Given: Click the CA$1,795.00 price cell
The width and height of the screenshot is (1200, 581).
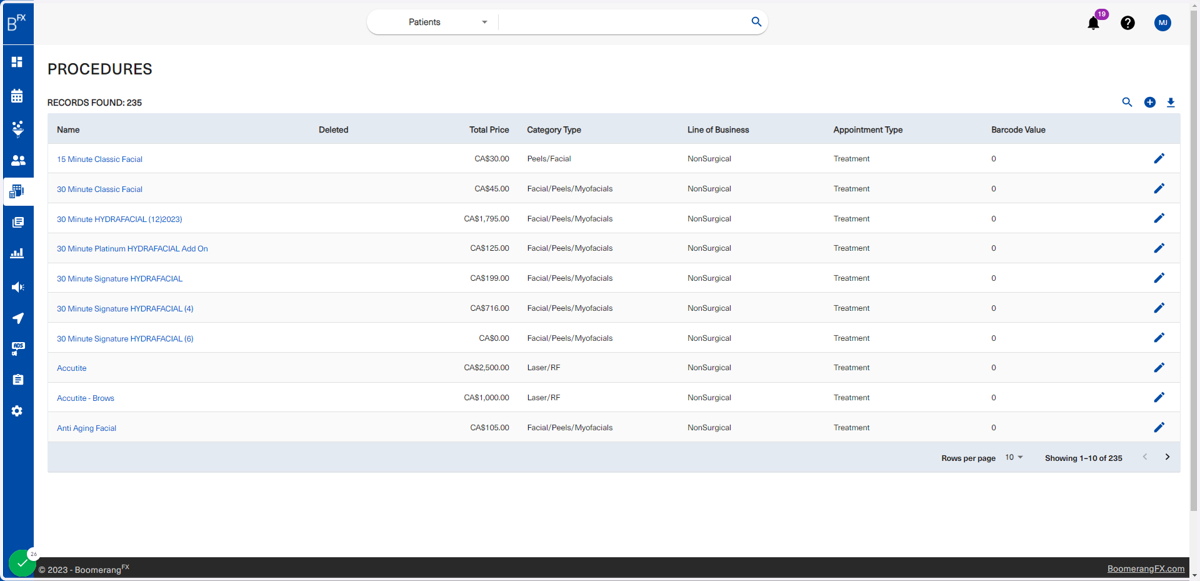Looking at the screenshot, I should tap(486, 218).
